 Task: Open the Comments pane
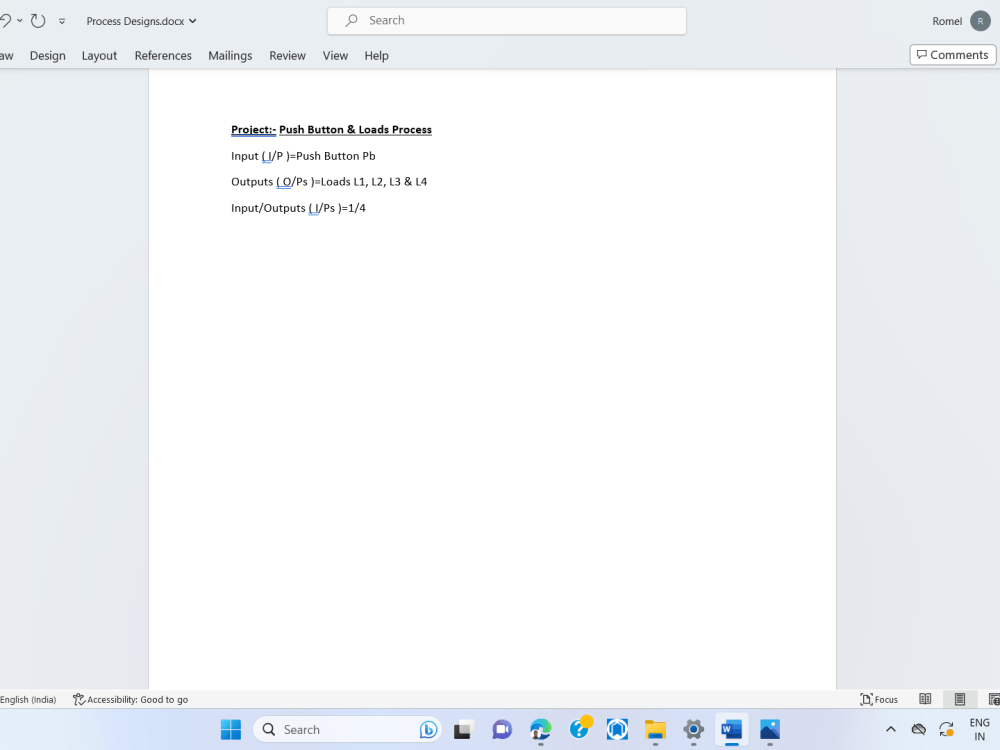click(x=951, y=54)
